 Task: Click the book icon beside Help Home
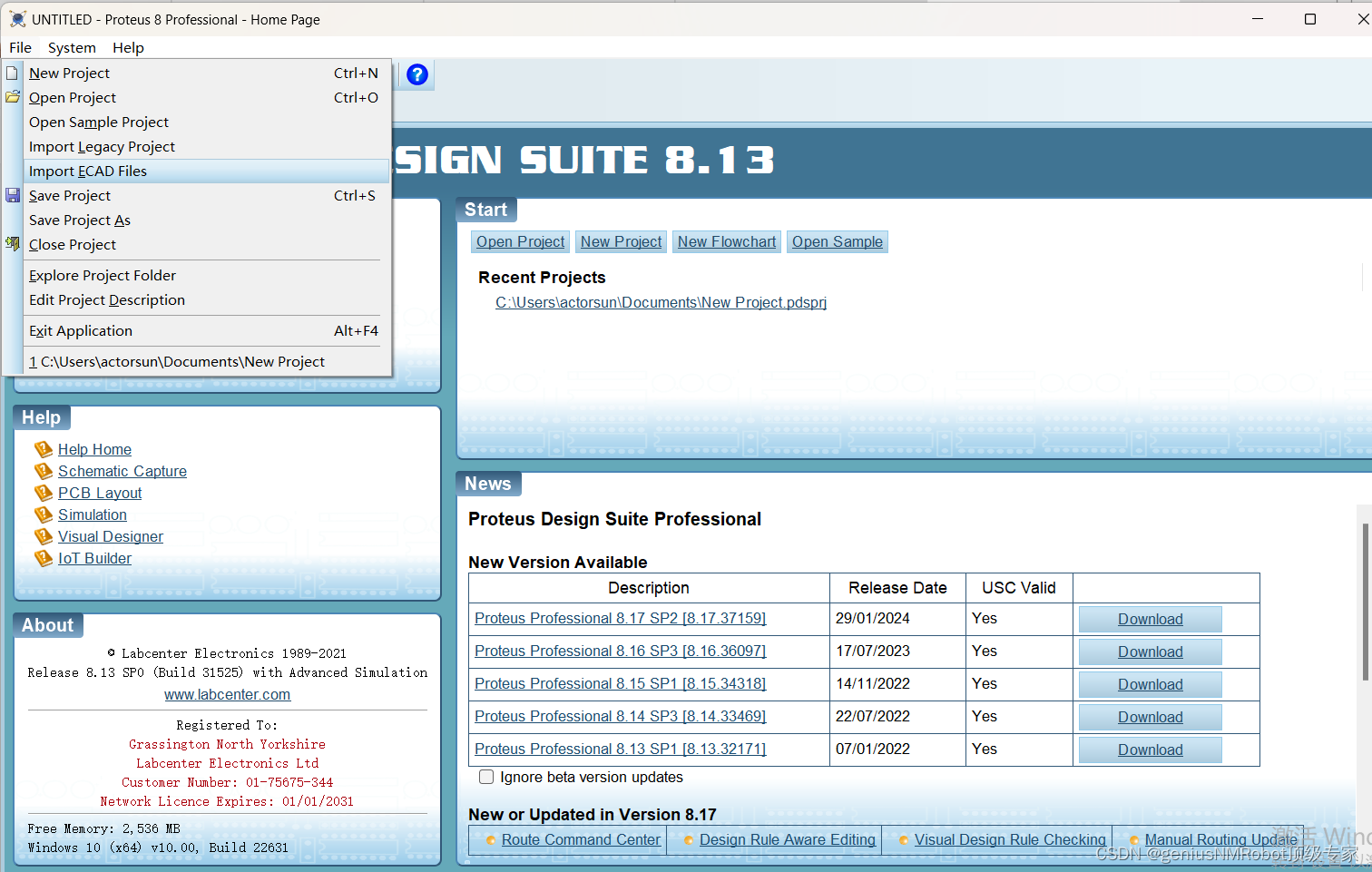44,449
